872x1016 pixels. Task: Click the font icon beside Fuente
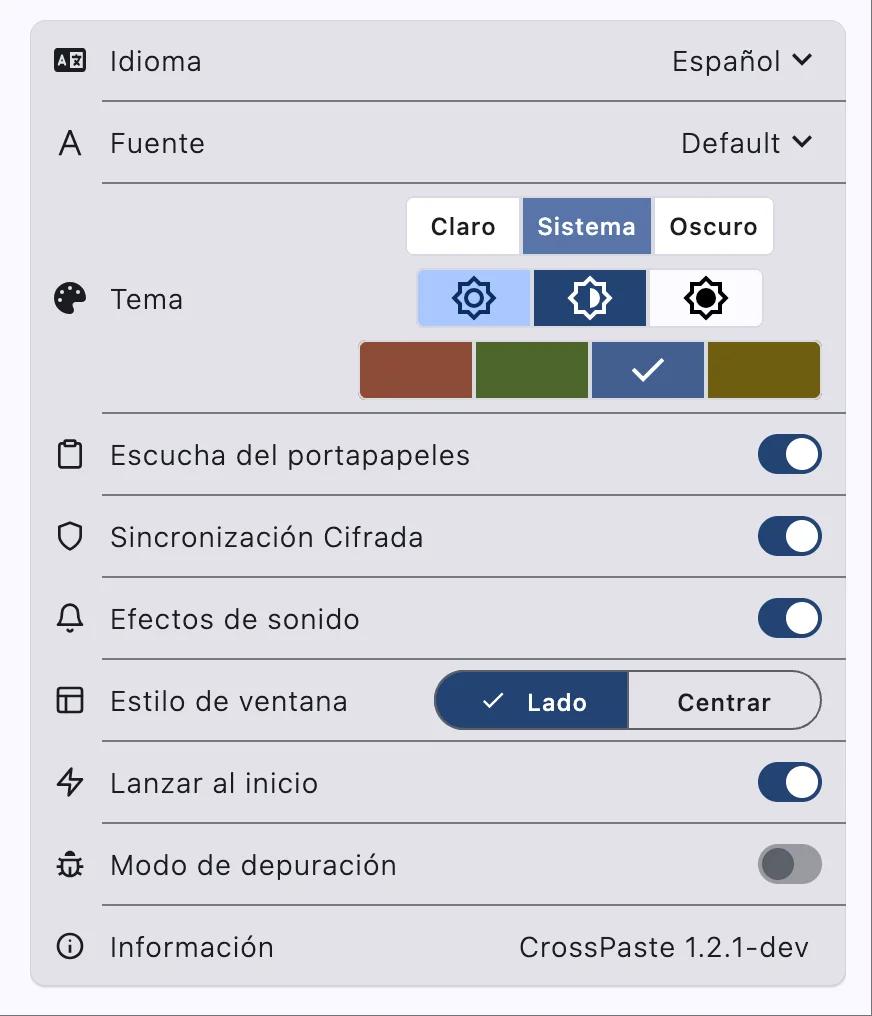pyautogui.click(x=68, y=143)
